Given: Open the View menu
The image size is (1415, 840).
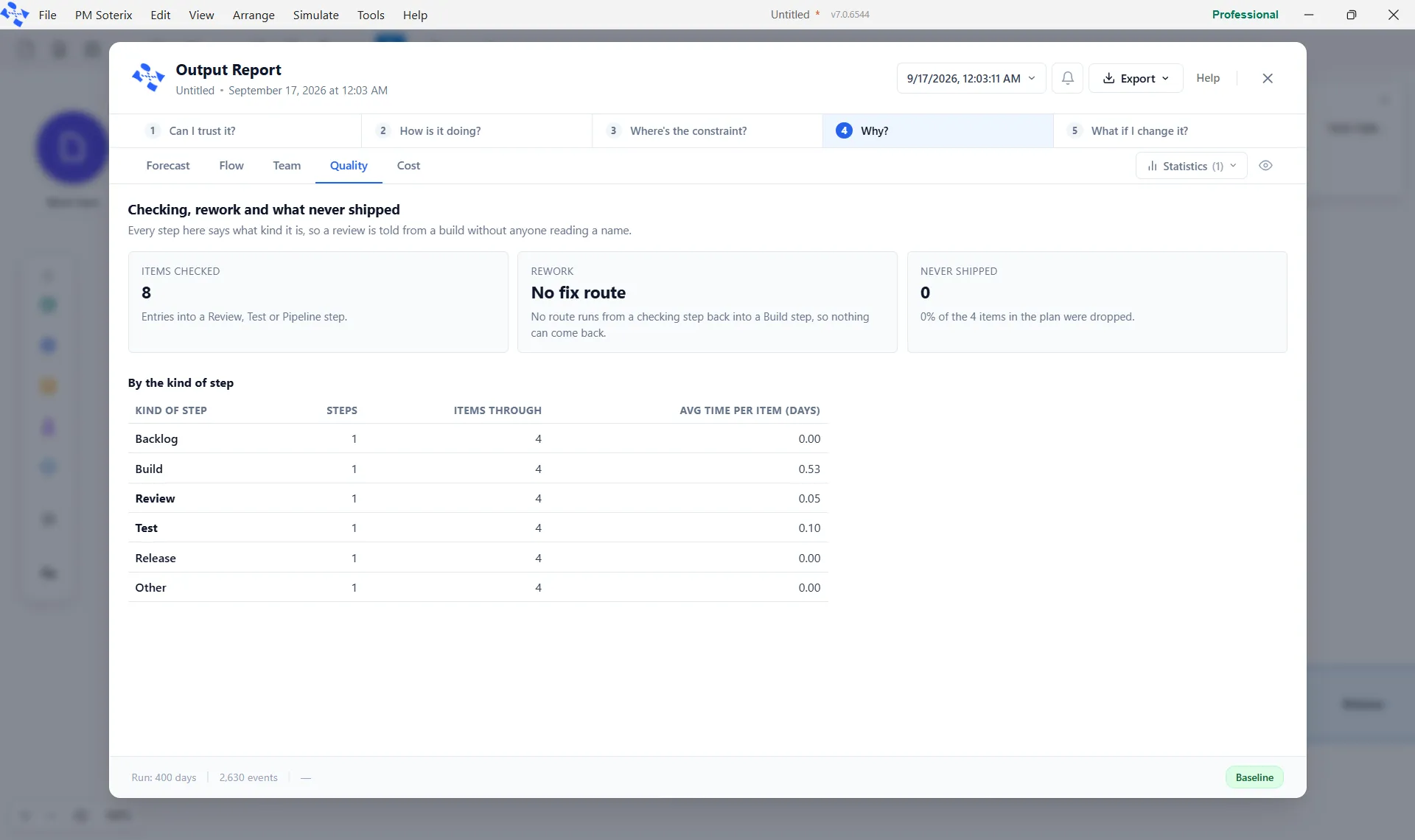Looking at the screenshot, I should [x=201, y=15].
